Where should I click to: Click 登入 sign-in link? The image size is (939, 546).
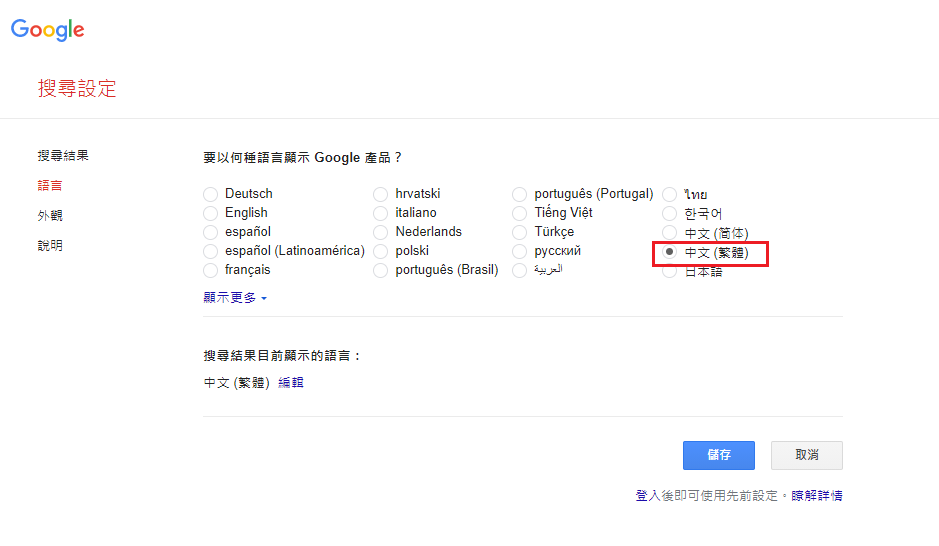(x=648, y=496)
